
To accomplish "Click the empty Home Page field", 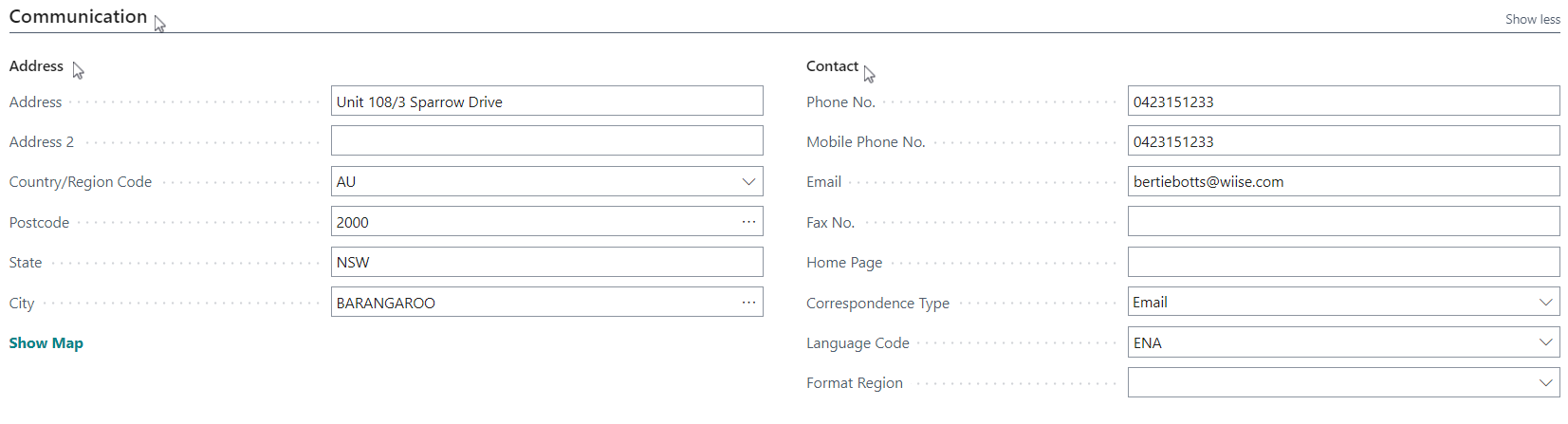I will [1343, 262].
